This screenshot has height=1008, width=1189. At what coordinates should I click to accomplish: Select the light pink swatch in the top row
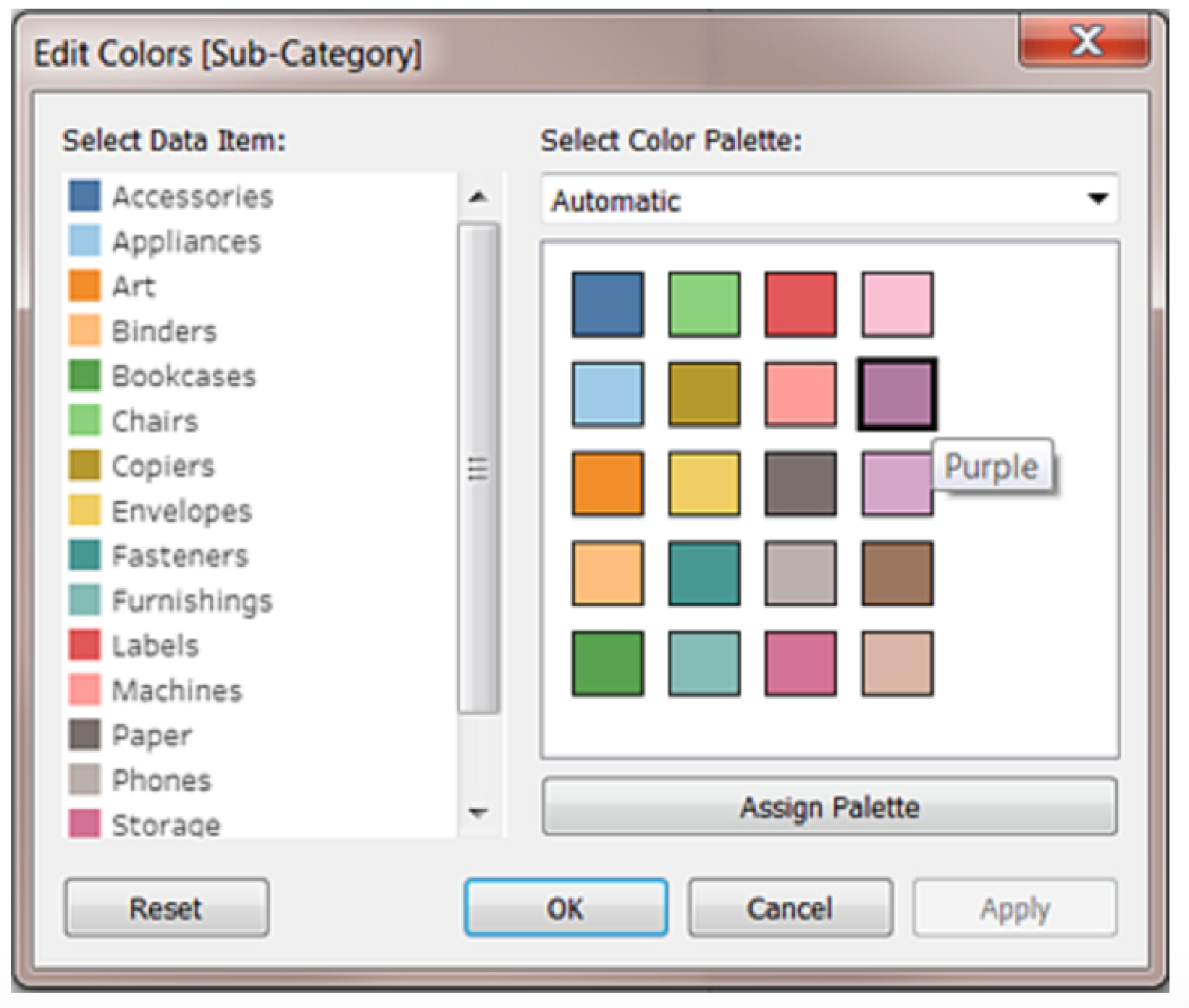(x=896, y=304)
